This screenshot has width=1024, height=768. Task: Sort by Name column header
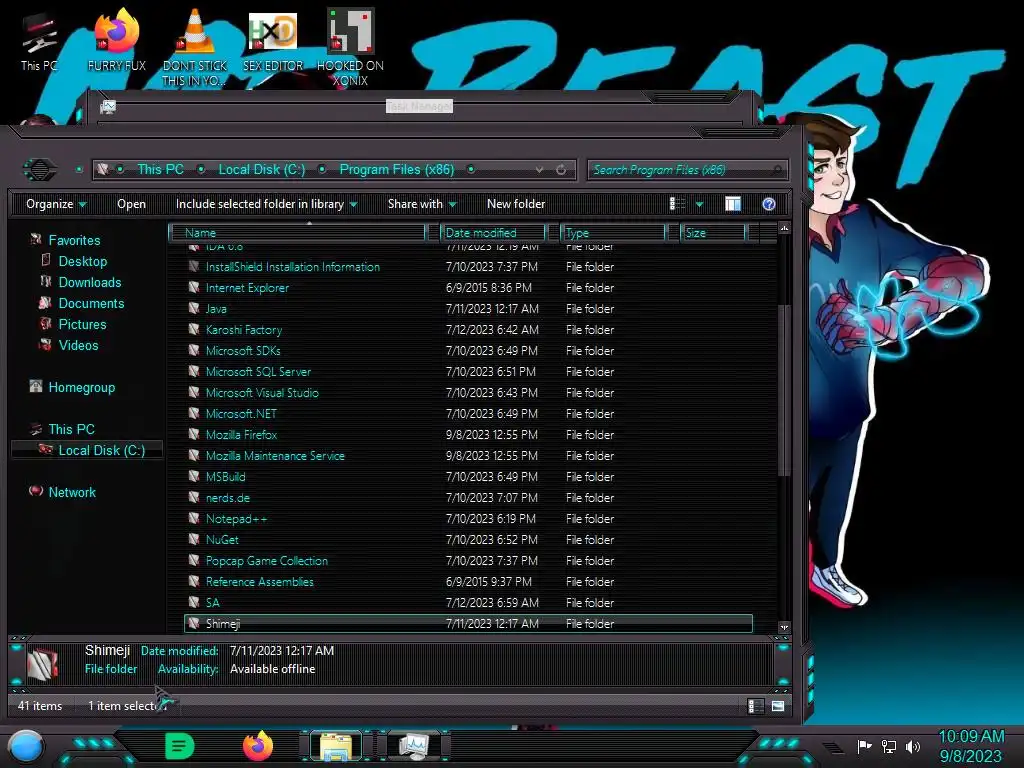coord(297,232)
